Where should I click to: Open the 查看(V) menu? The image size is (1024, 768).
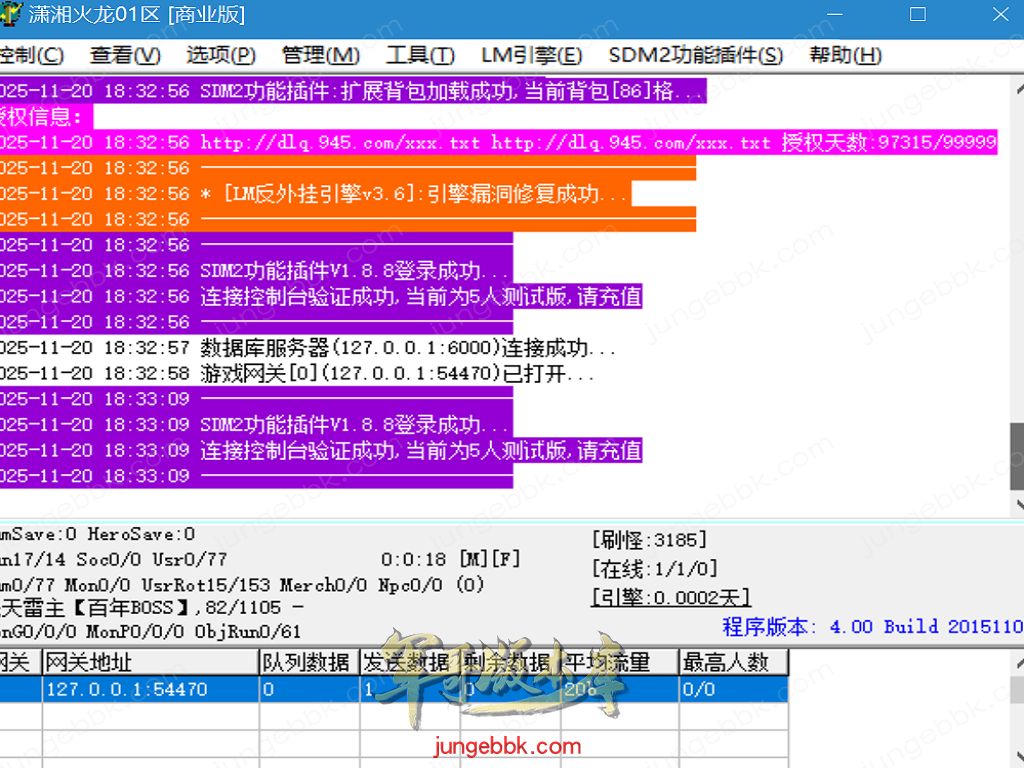click(x=125, y=56)
